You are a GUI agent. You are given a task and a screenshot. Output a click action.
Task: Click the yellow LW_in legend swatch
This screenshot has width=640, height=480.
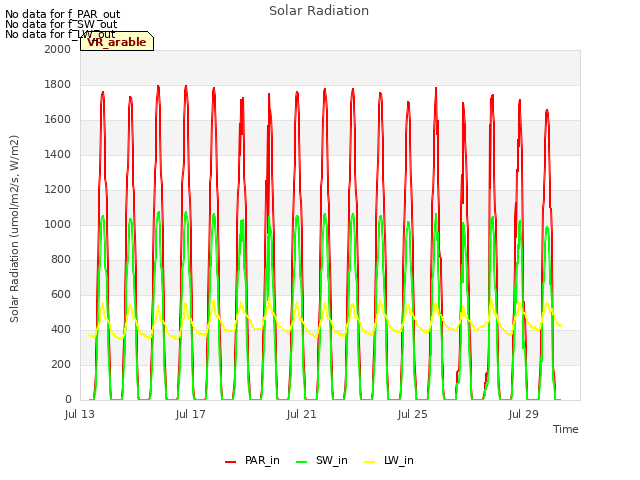pos(369,462)
